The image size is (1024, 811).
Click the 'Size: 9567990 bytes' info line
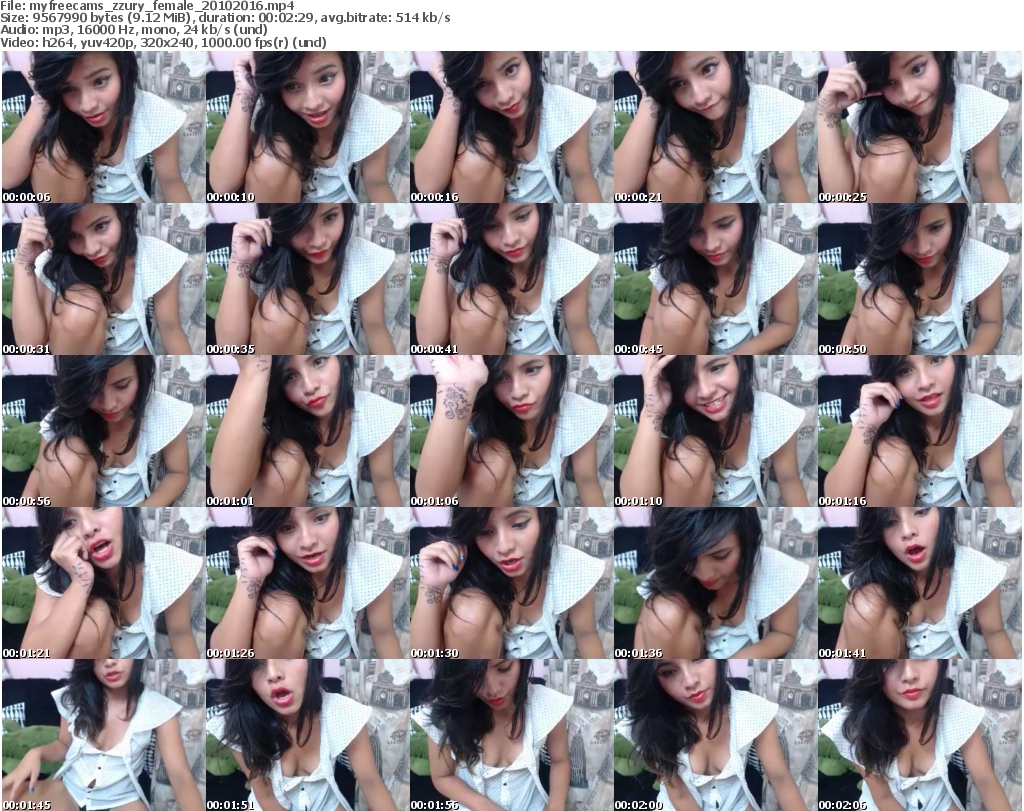point(225,18)
